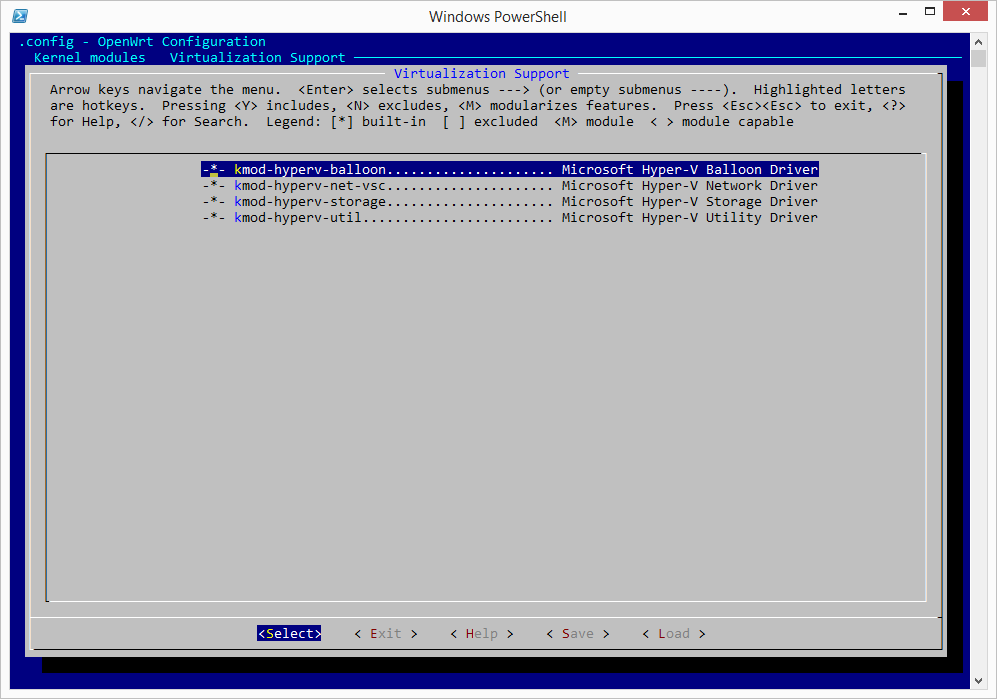Click the -*- marker beside kmod-hyperv-util

[x=214, y=218]
